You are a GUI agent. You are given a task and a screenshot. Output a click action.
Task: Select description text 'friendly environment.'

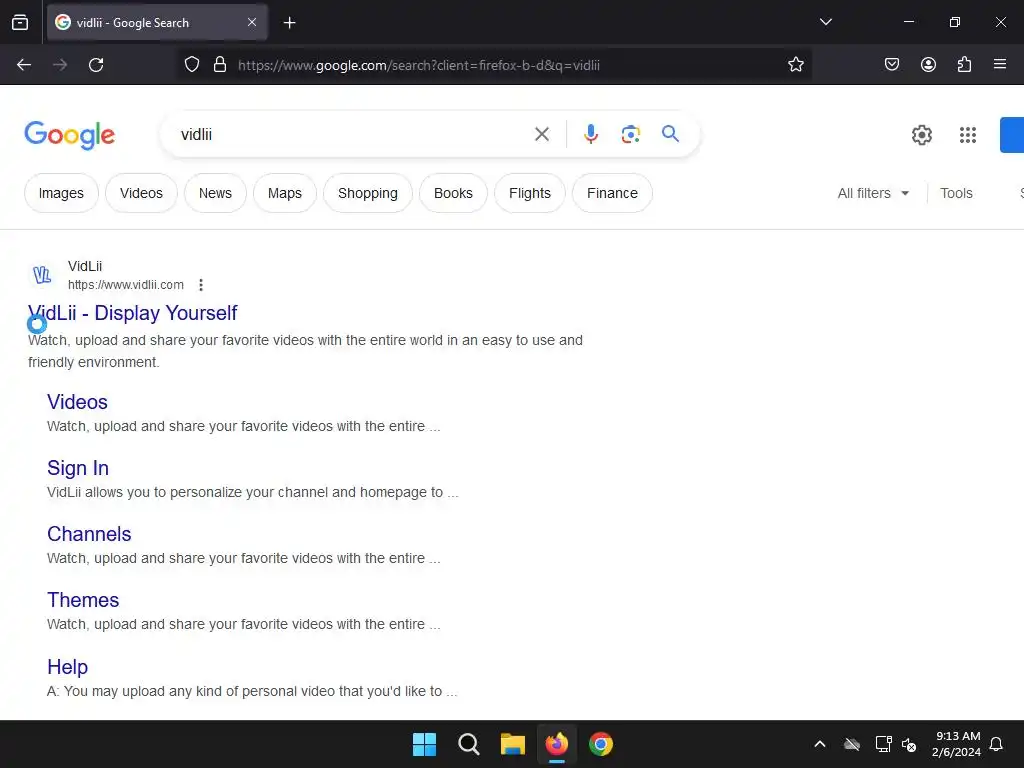coord(93,362)
